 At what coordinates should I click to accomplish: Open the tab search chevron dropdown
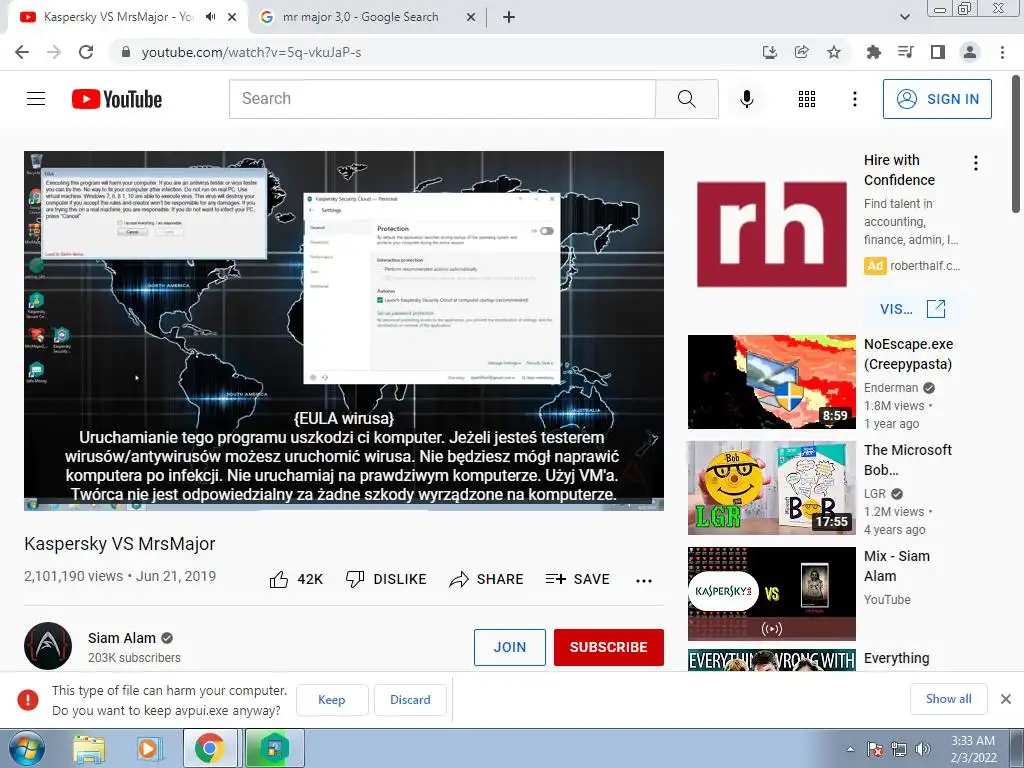[904, 17]
